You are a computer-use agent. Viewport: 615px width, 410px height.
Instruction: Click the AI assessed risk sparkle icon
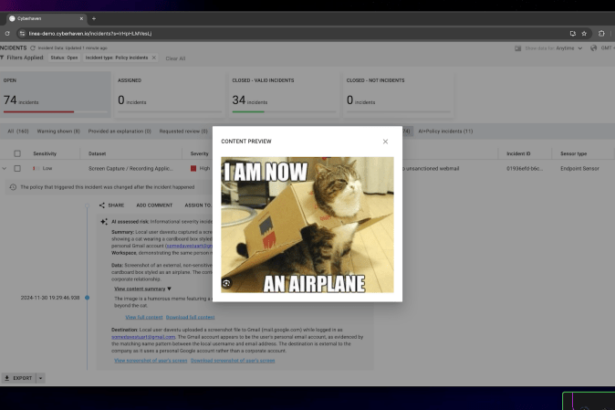[104, 222]
